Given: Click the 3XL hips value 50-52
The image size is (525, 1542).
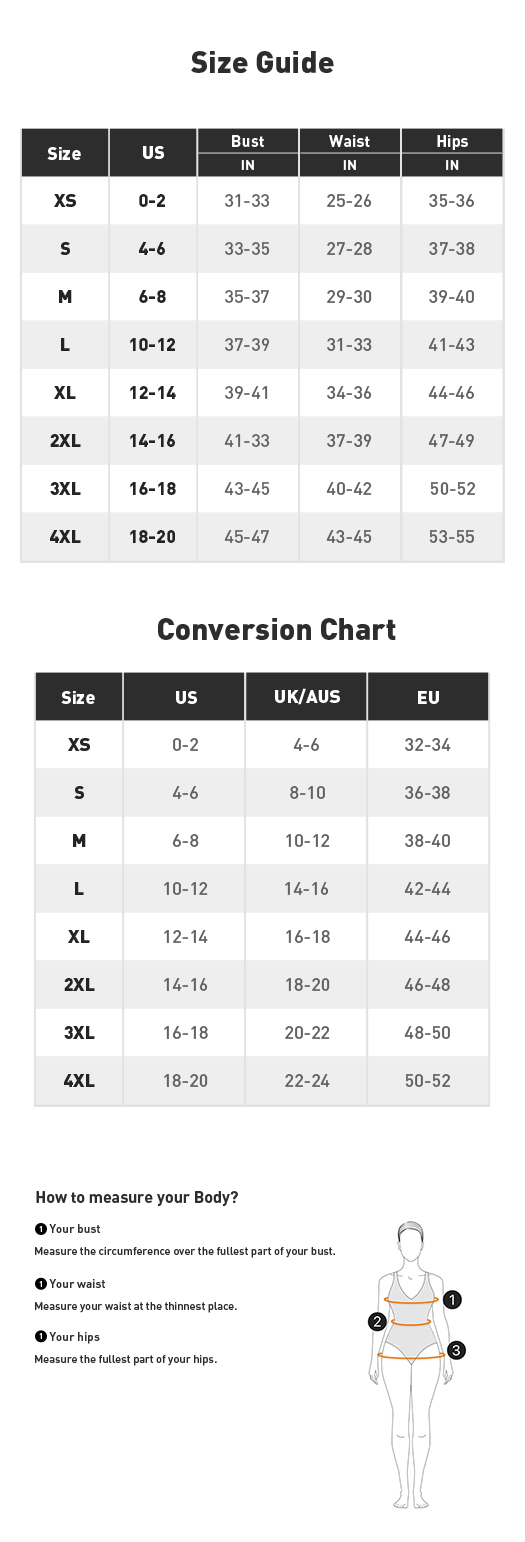Looking at the screenshot, I should pyautogui.click(x=453, y=489).
